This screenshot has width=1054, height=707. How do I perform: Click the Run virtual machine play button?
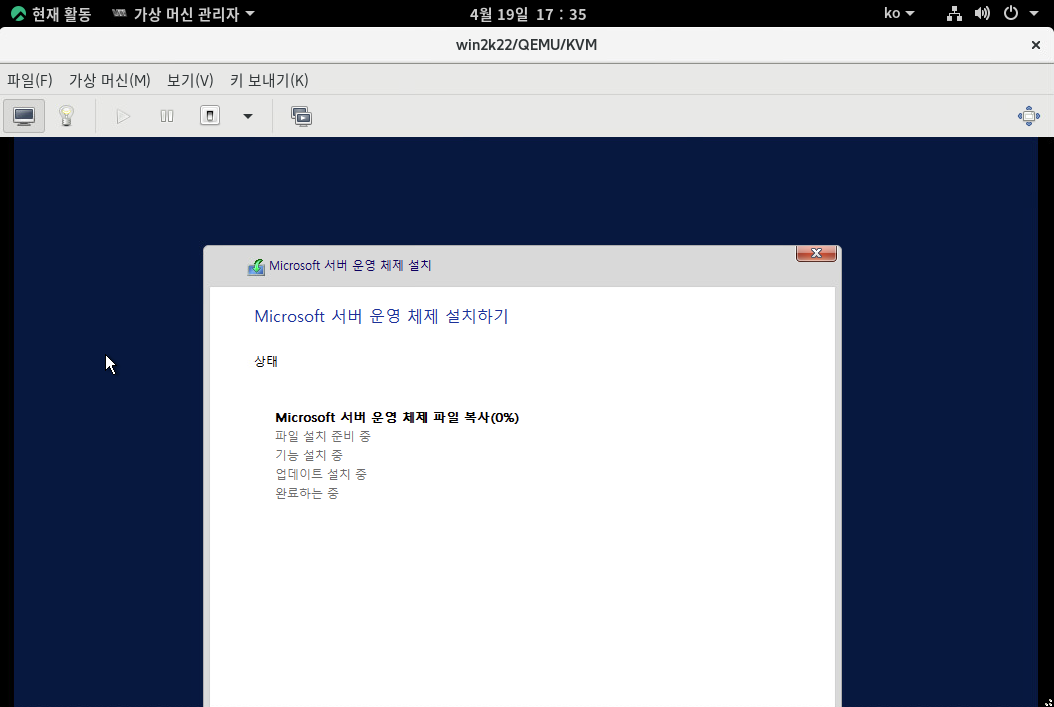click(x=123, y=116)
